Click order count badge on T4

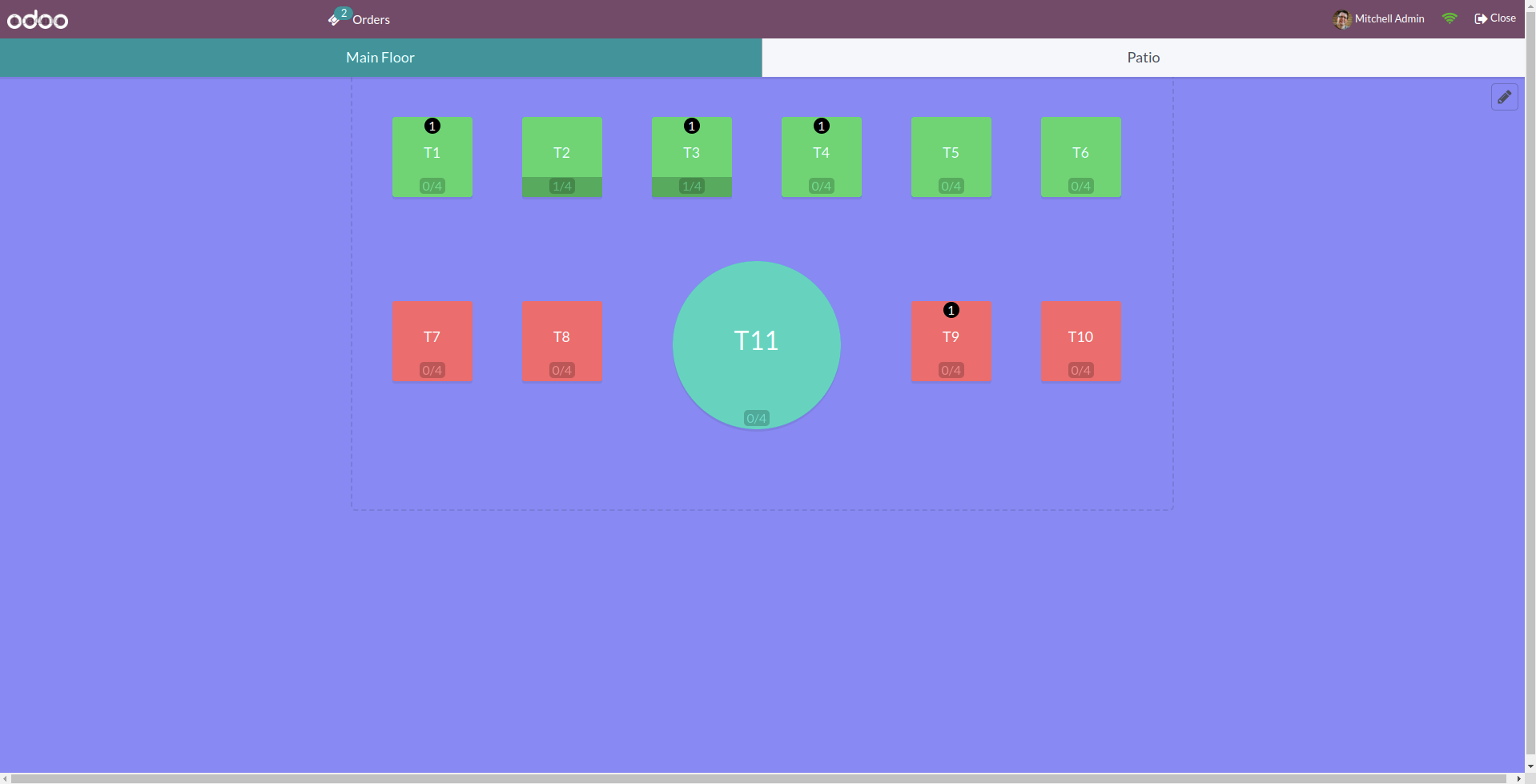coord(822,126)
